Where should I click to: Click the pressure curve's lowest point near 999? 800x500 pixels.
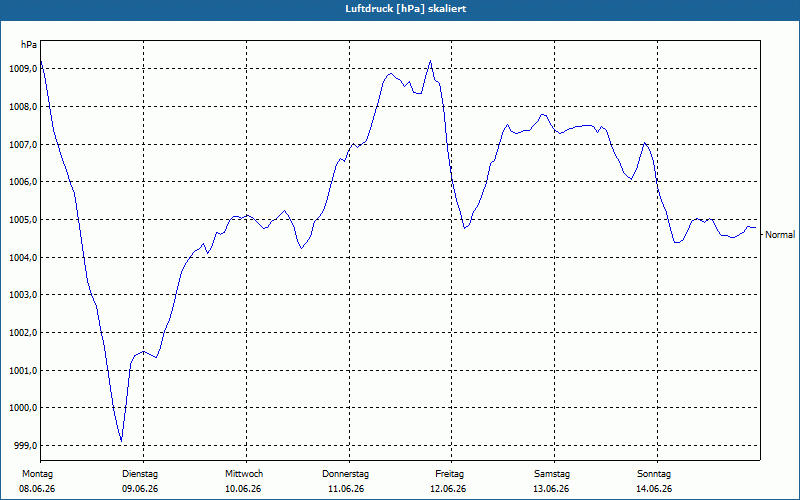pos(121,441)
